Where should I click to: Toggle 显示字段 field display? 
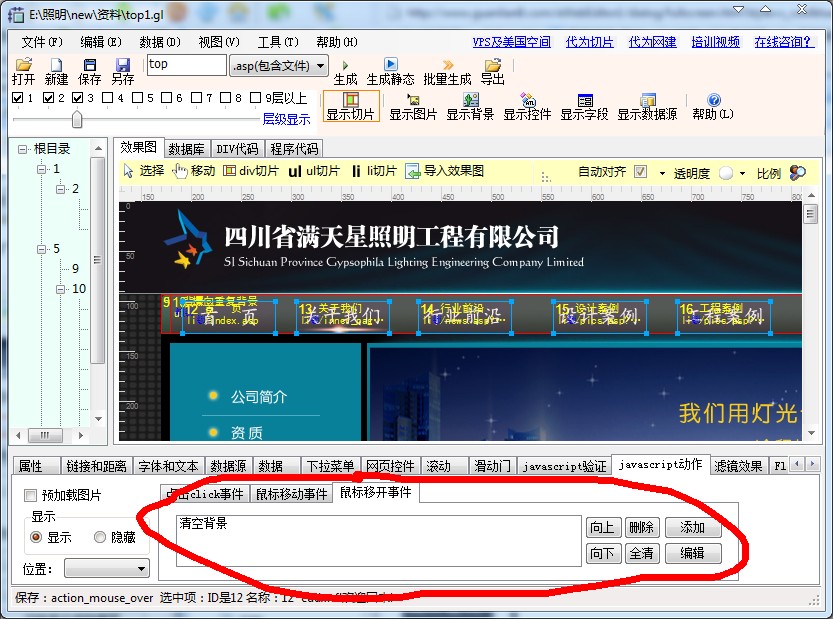(584, 106)
